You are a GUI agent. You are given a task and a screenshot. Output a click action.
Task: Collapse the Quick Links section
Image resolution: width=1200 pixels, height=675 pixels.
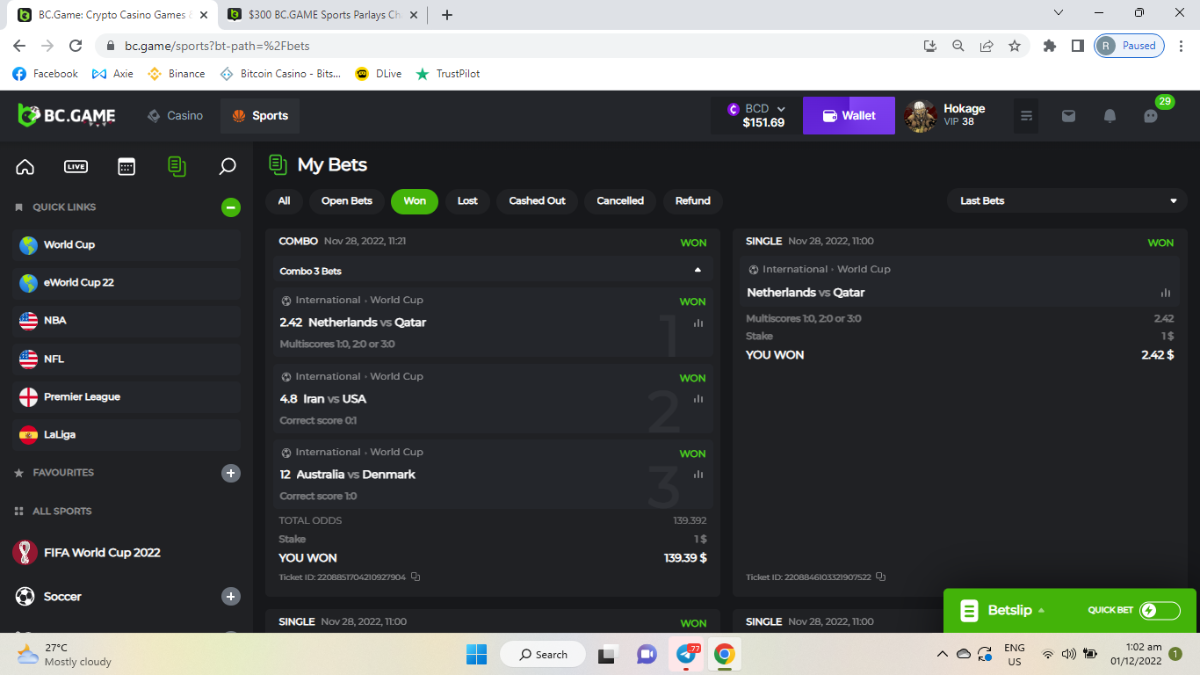click(231, 207)
